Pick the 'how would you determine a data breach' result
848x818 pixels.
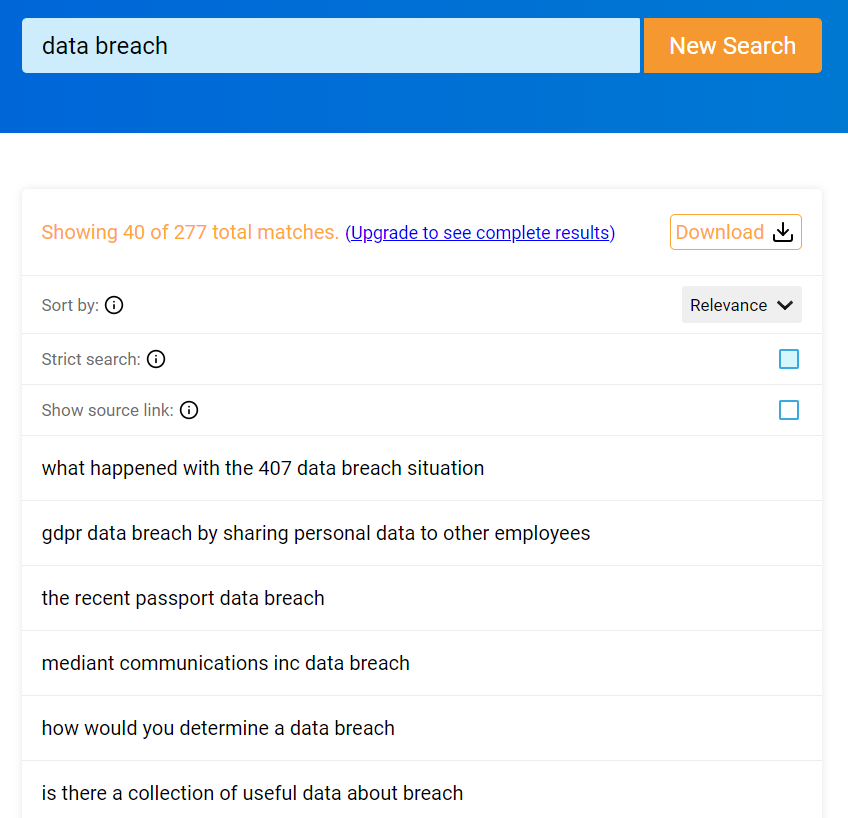pyautogui.click(x=218, y=728)
